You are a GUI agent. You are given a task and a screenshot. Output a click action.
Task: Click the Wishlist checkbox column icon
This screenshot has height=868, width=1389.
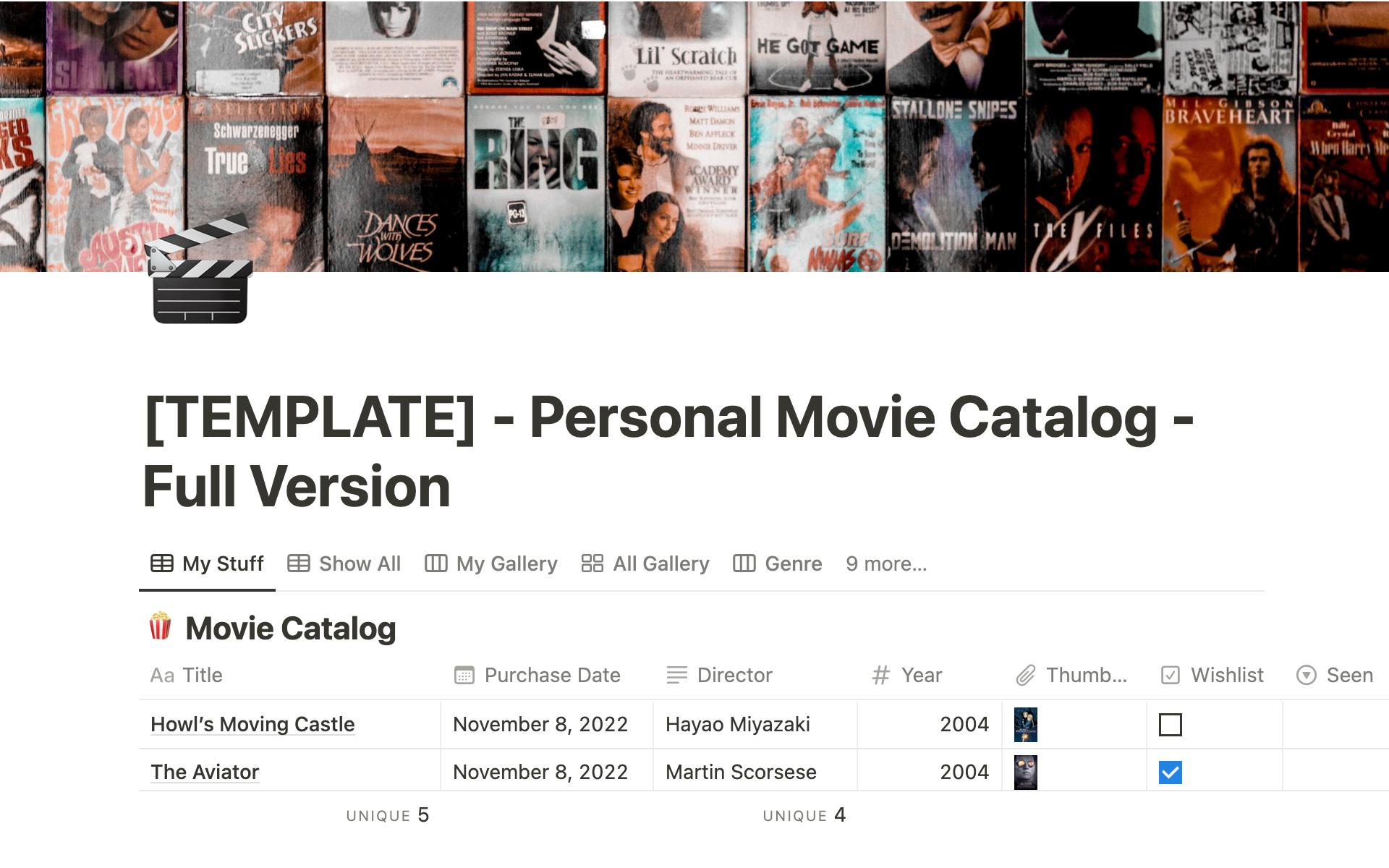tap(1170, 675)
